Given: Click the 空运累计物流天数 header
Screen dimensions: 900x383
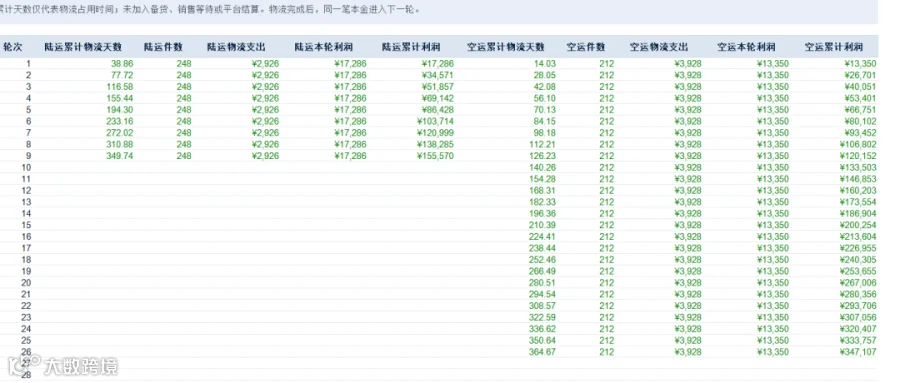Looking at the screenshot, I should (x=506, y=47).
